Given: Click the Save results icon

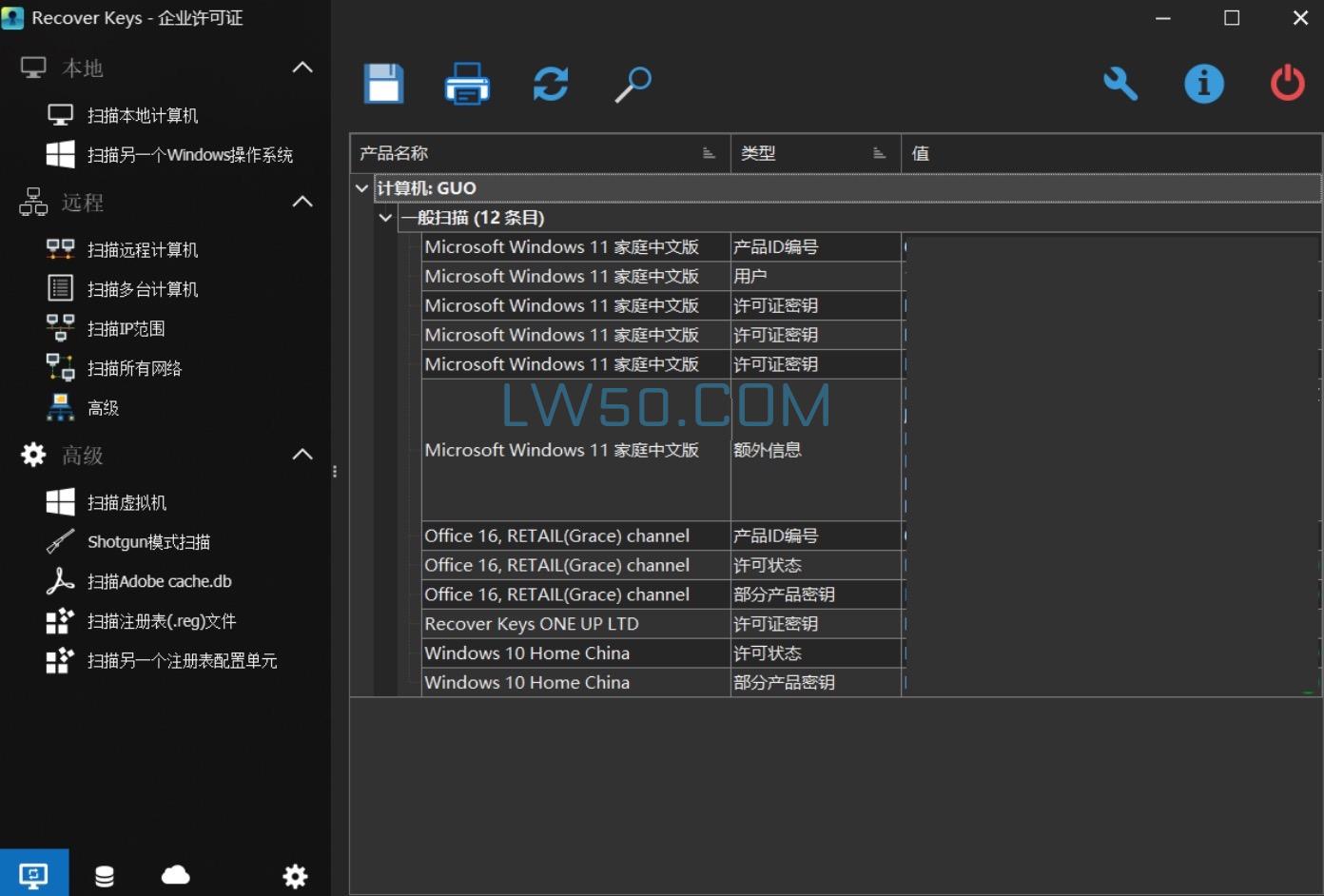Looking at the screenshot, I should coord(383,84).
